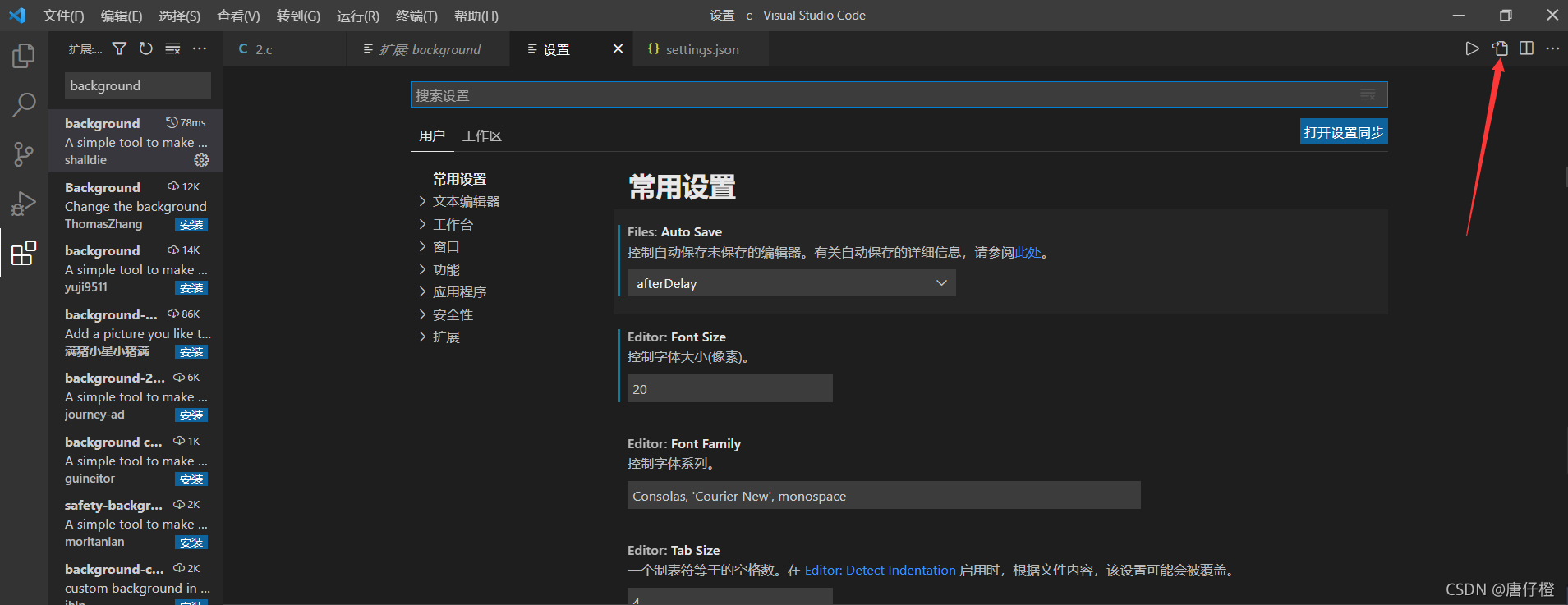The width and height of the screenshot is (1568, 605).
Task: Expand the 应用程序 settings category
Action: click(x=453, y=291)
